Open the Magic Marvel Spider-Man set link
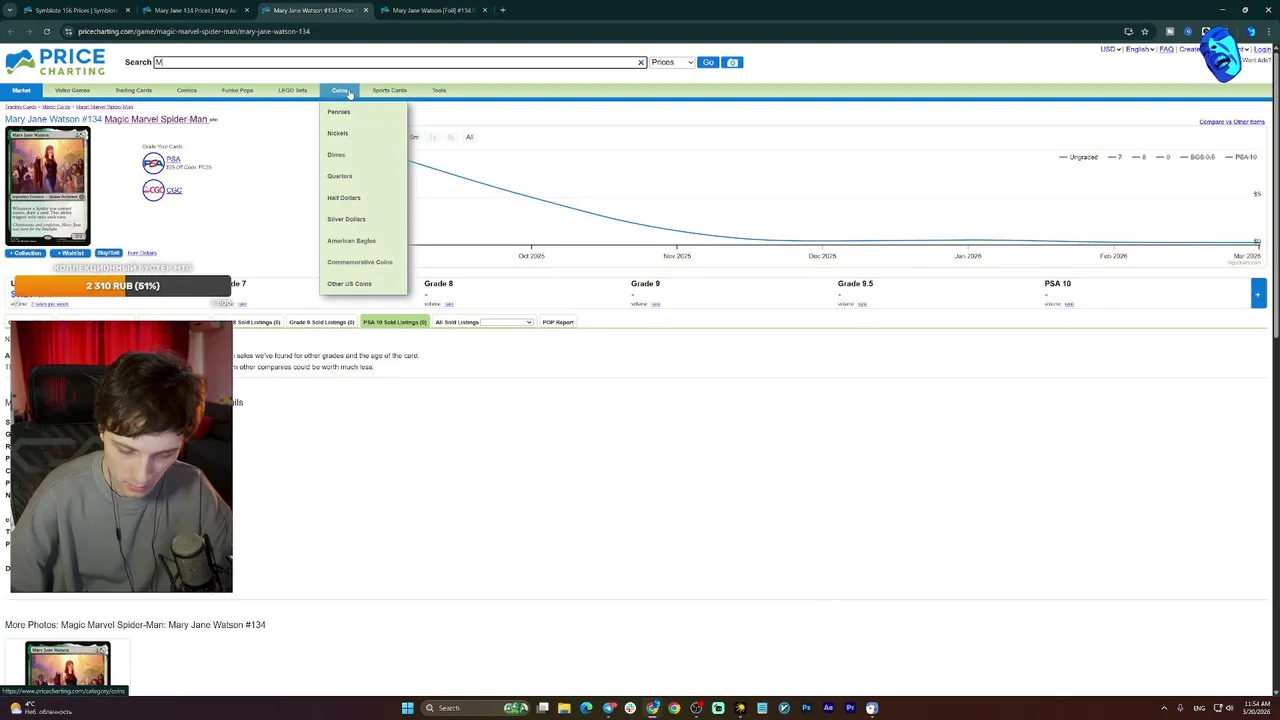The height and width of the screenshot is (720, 1280). [156, 119]
